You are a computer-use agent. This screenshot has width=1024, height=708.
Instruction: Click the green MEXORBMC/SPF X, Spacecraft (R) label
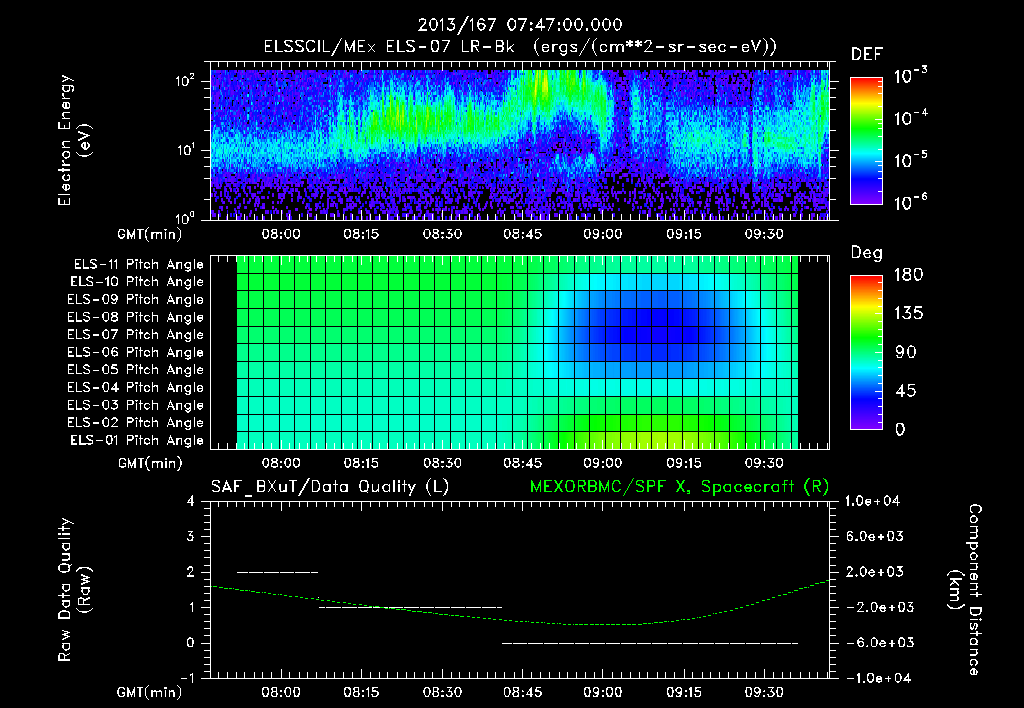tap(680, 487)
